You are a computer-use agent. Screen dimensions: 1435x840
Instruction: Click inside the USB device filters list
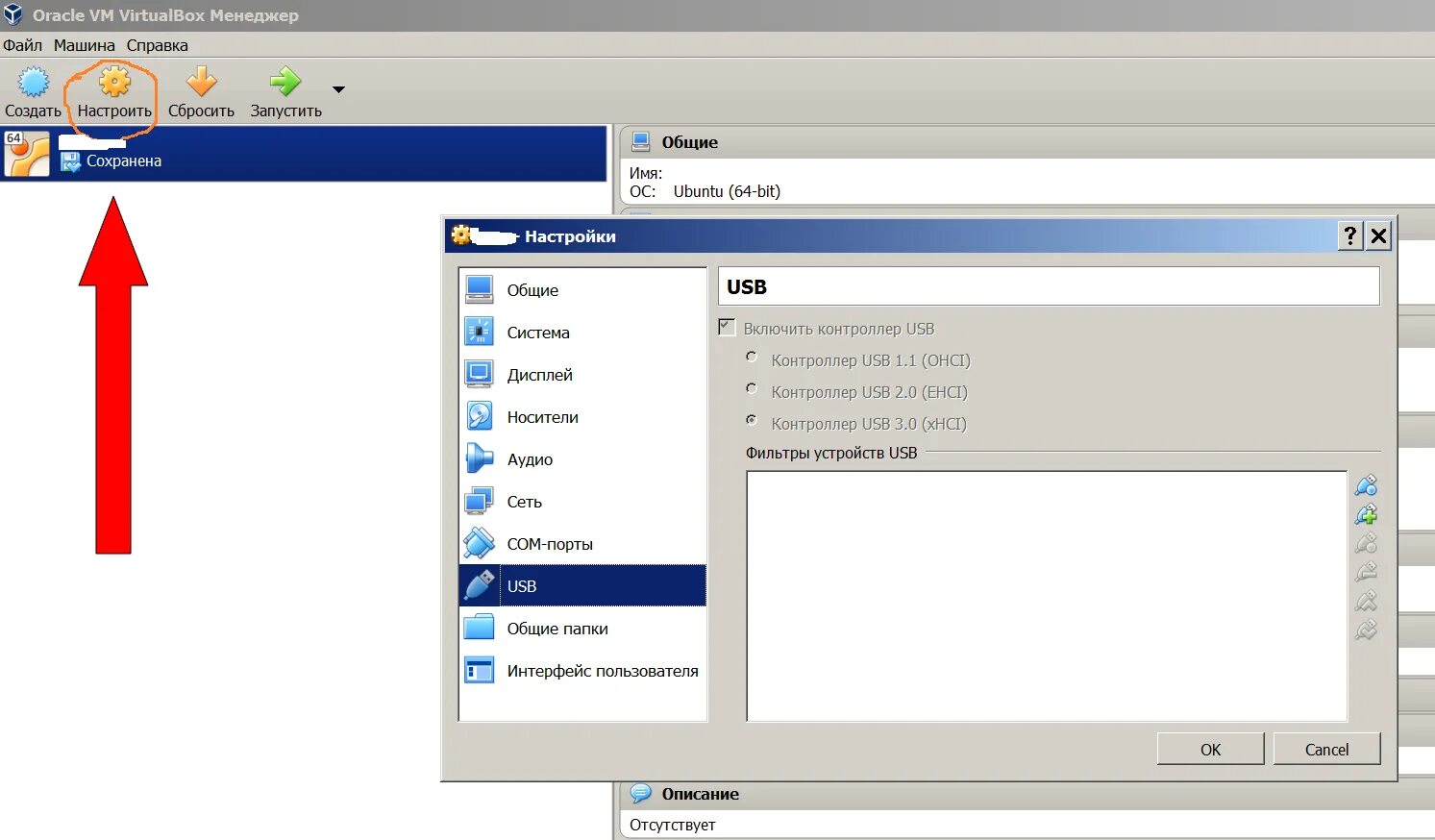1047,596
